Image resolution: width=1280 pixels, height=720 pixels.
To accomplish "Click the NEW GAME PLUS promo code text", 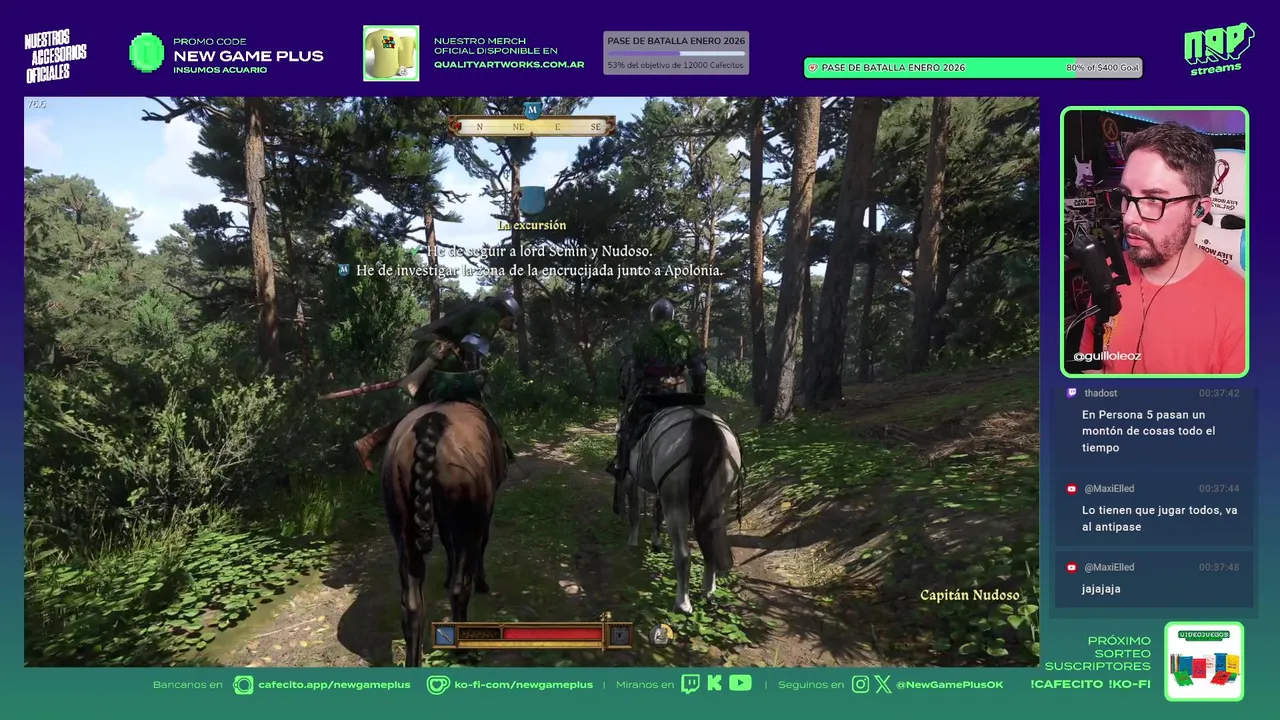I will coord(248,56).
